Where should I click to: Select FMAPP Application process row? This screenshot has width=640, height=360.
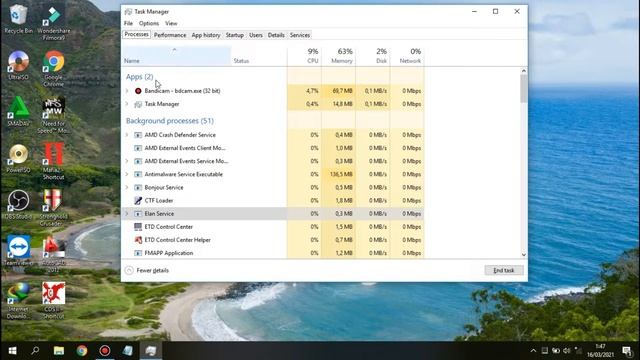[273, 253]
